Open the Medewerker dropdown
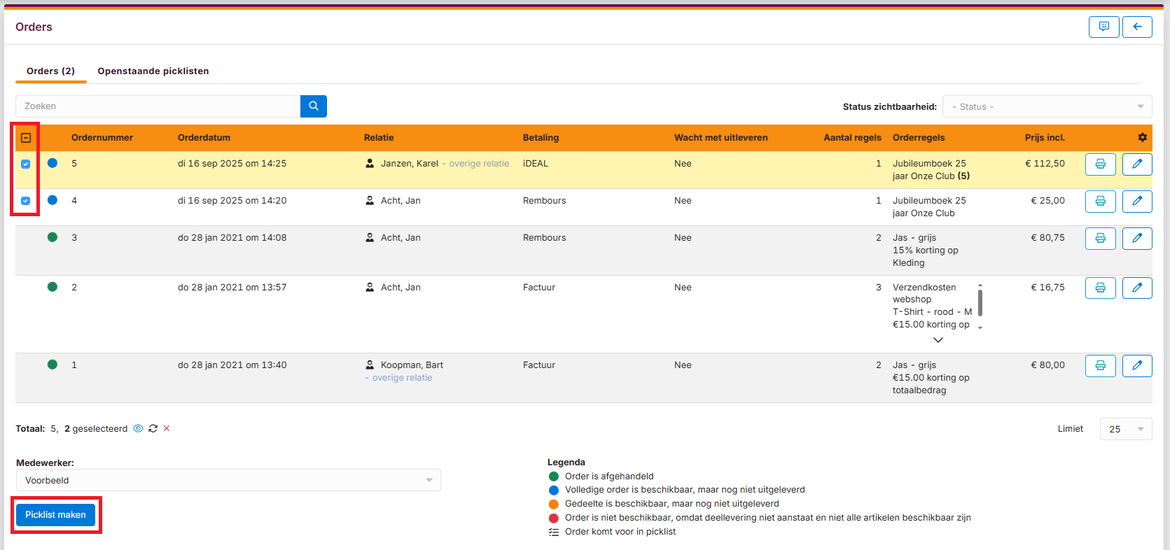 (228, 481)
